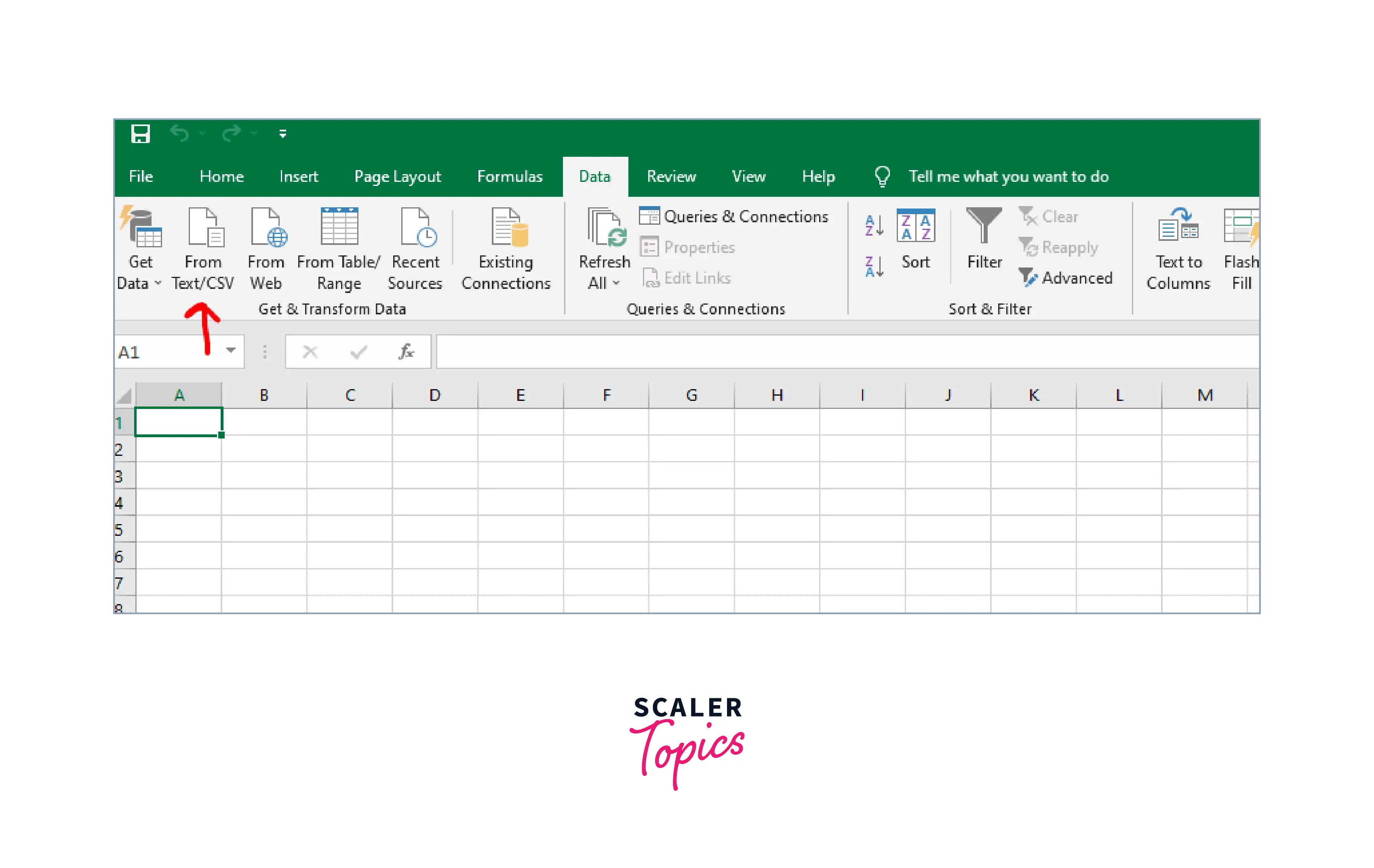This screenshot has height=868, width=1374.
Task: Click the Save icon in quick access toolbar
Action: pos(140,134)
